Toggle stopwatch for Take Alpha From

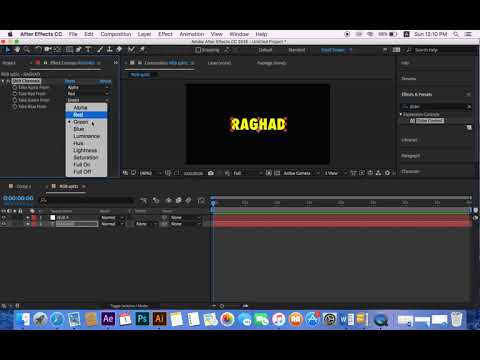15,87
